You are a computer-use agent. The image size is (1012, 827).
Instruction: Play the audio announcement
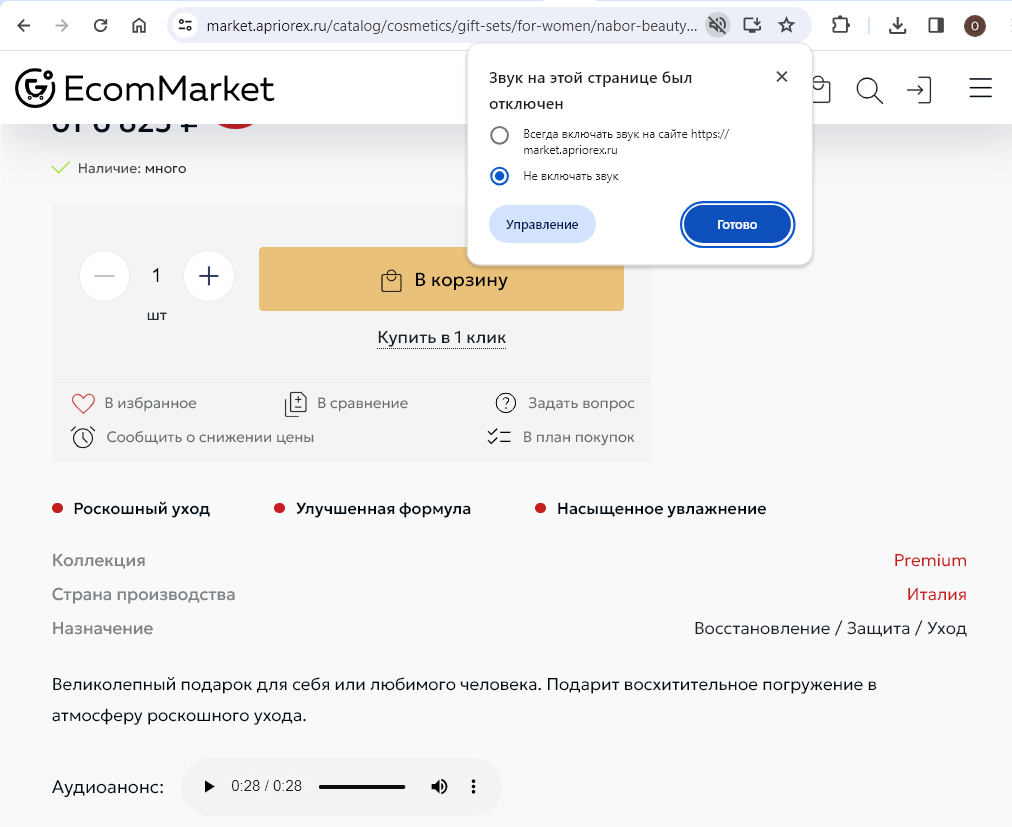209,787
